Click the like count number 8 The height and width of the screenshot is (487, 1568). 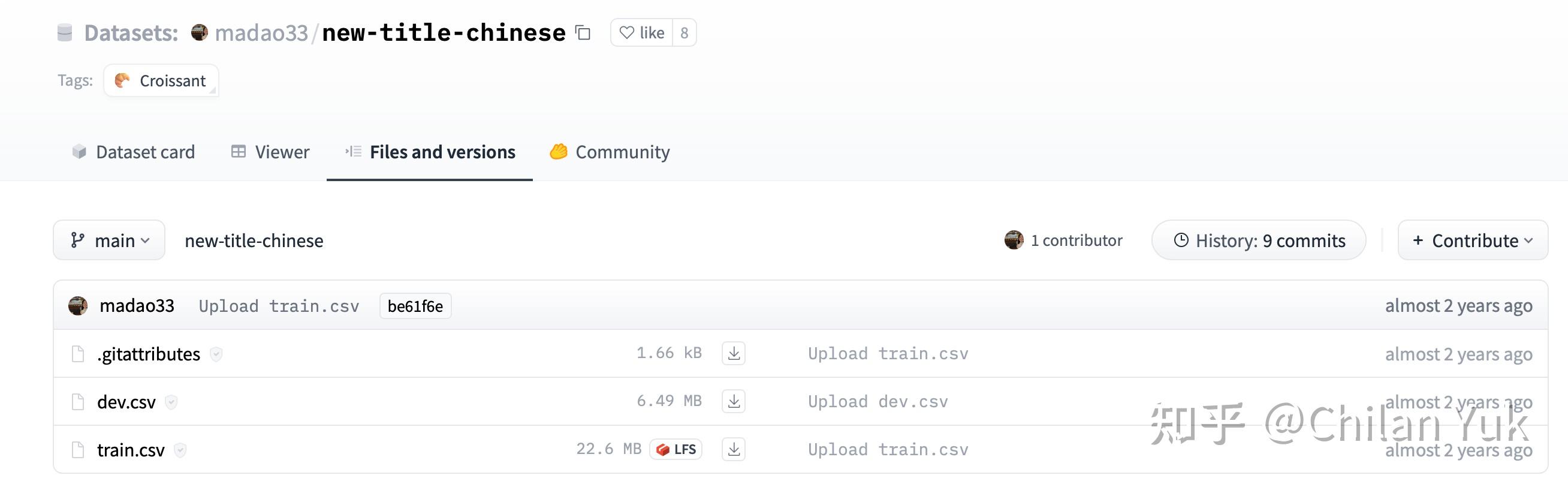(x=684, y=33)
